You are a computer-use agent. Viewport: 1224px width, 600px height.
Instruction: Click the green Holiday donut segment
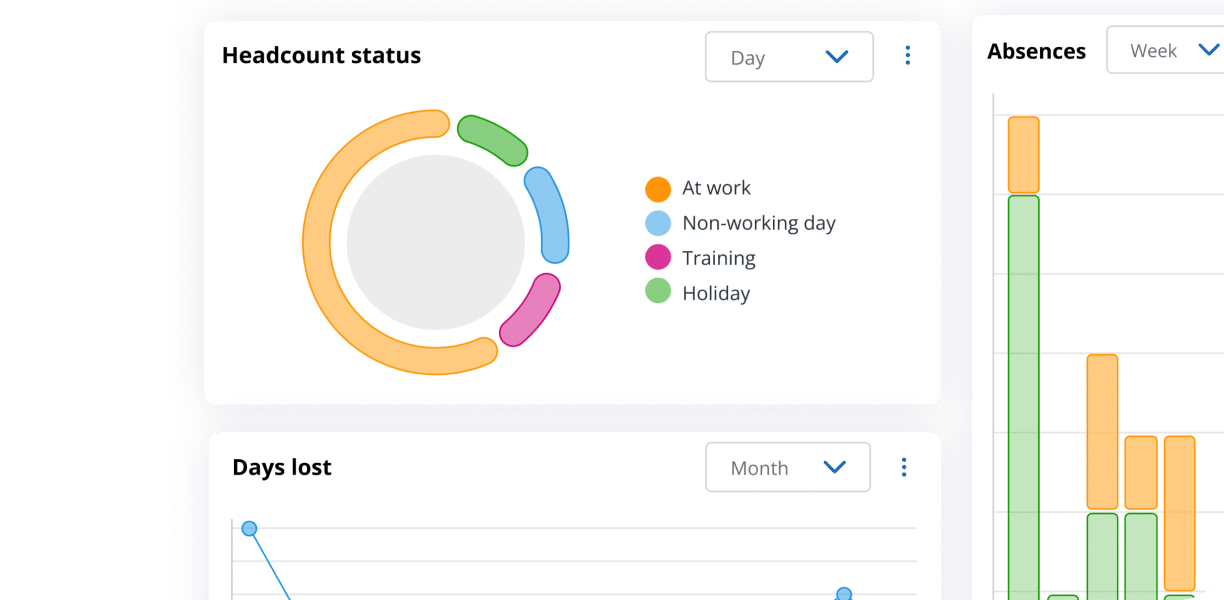(492, 140)
